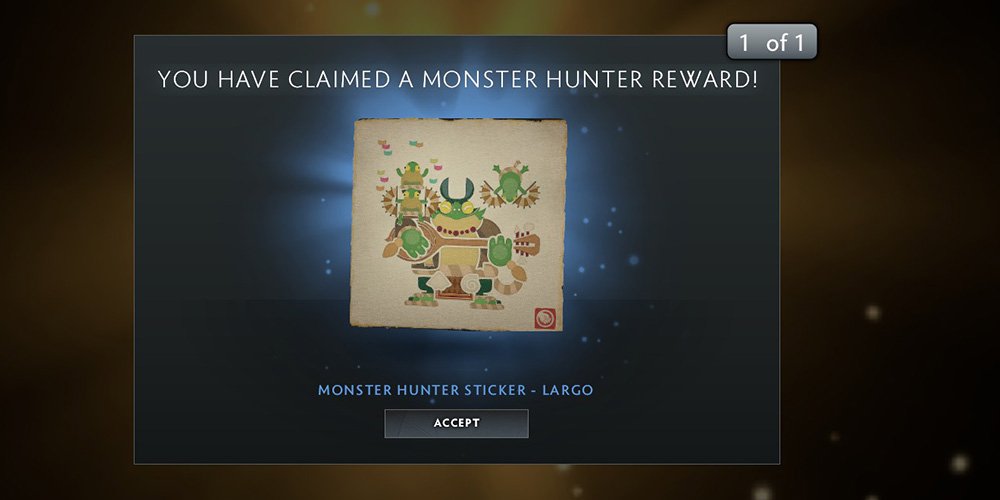Click the striped curled tail on the sticker
The image size is (1000, 500).
508,279
